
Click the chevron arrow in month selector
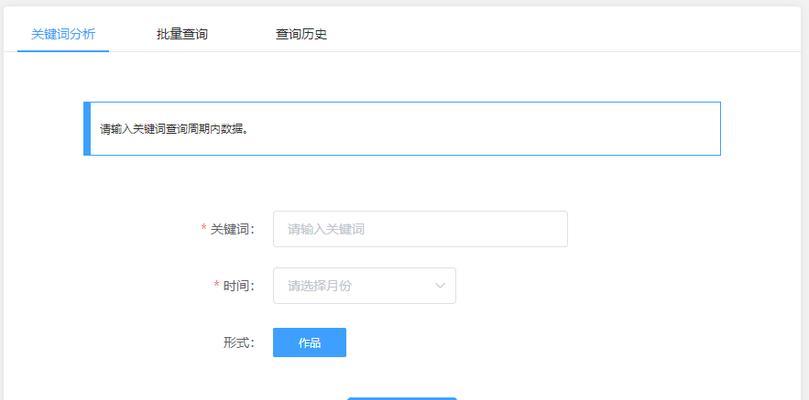tap(440, 285)
